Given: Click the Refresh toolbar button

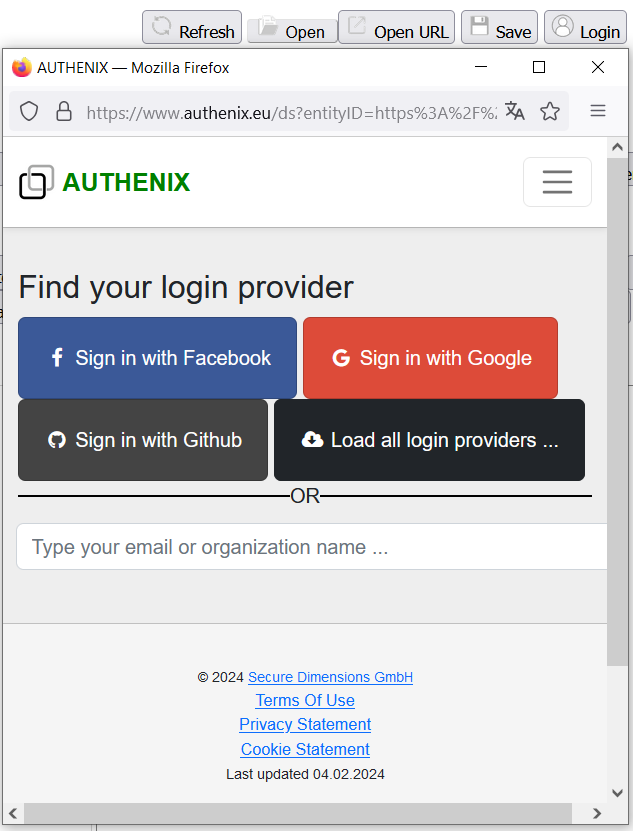Looking at the screenshot, I should pyautogui.click(x=193, y=29).
